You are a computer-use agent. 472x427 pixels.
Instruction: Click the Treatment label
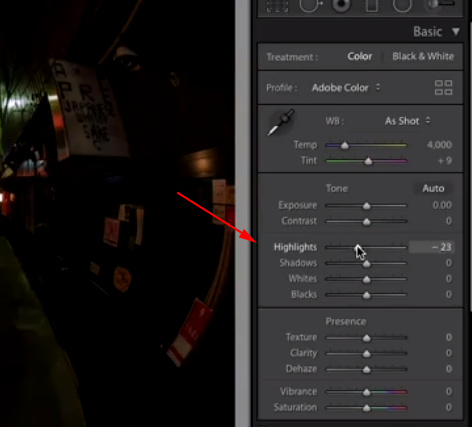coord(292,57)
